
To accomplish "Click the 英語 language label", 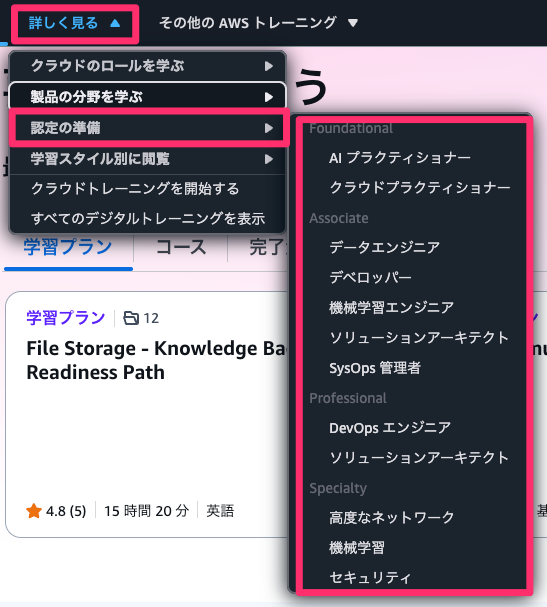I will [220, 511].
